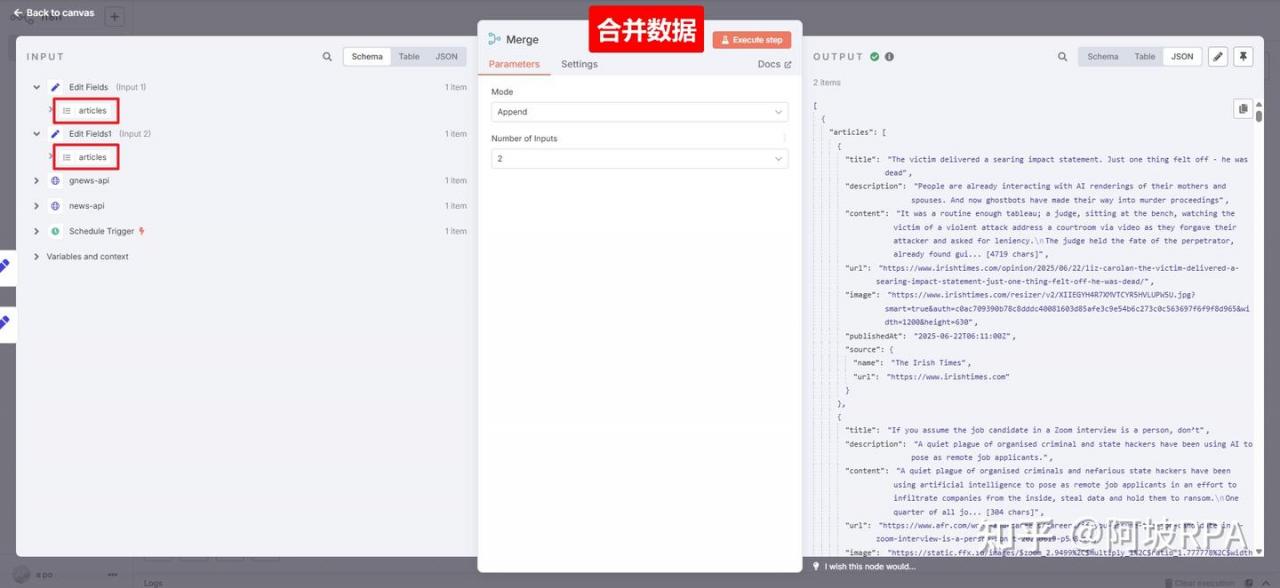Viewport: 1280px width, 588px height.
Task: Switch OUTPUT view to JSON
Action: click(1182, 57)
